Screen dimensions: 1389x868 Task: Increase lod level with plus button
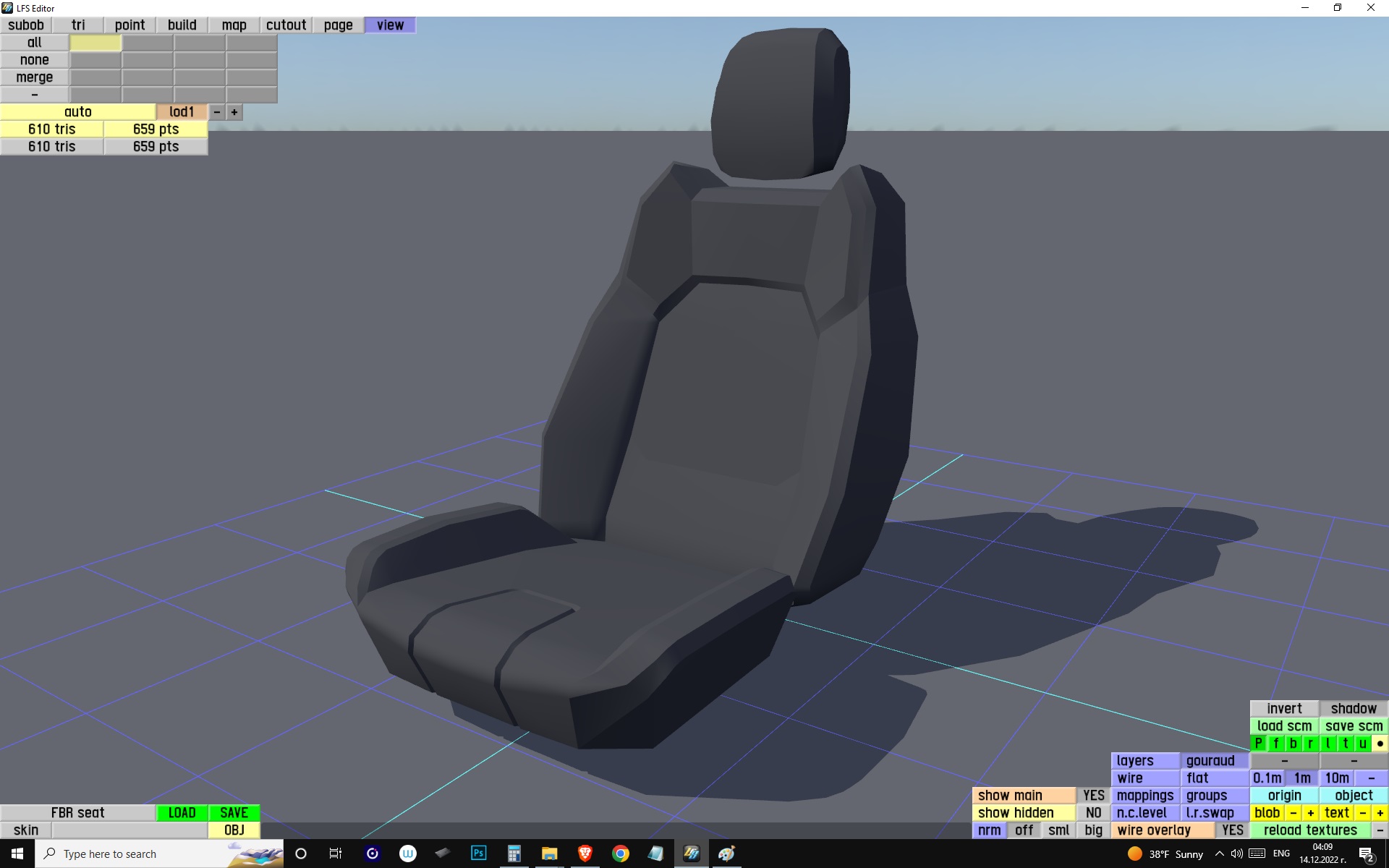coord(234,112)
